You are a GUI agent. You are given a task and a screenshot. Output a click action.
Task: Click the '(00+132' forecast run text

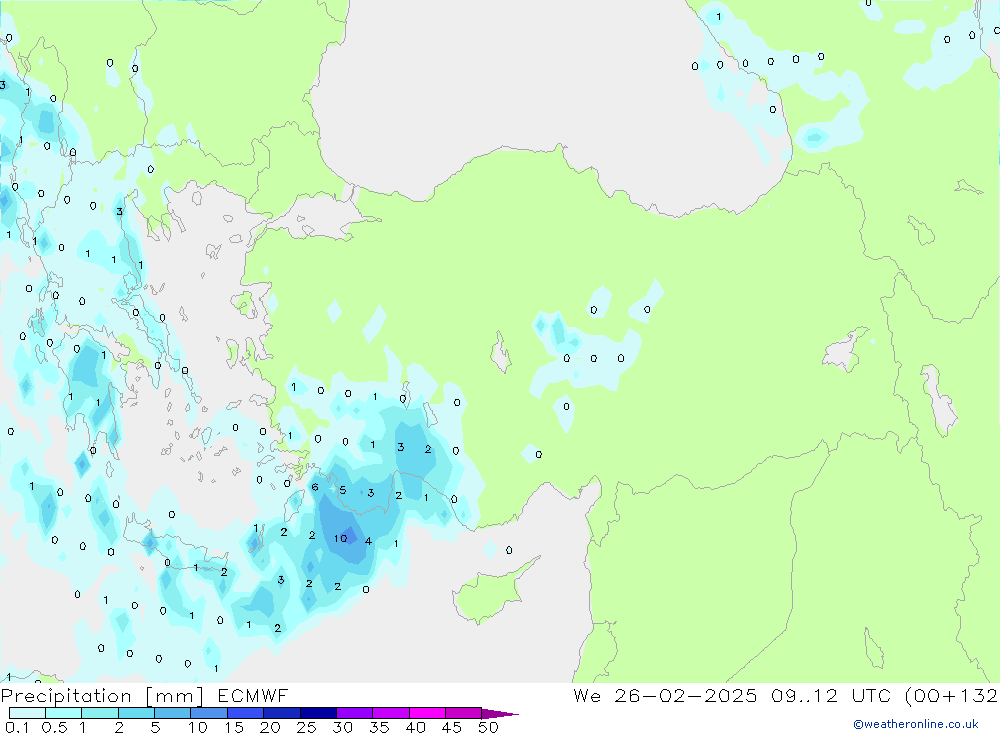point(952,696)
